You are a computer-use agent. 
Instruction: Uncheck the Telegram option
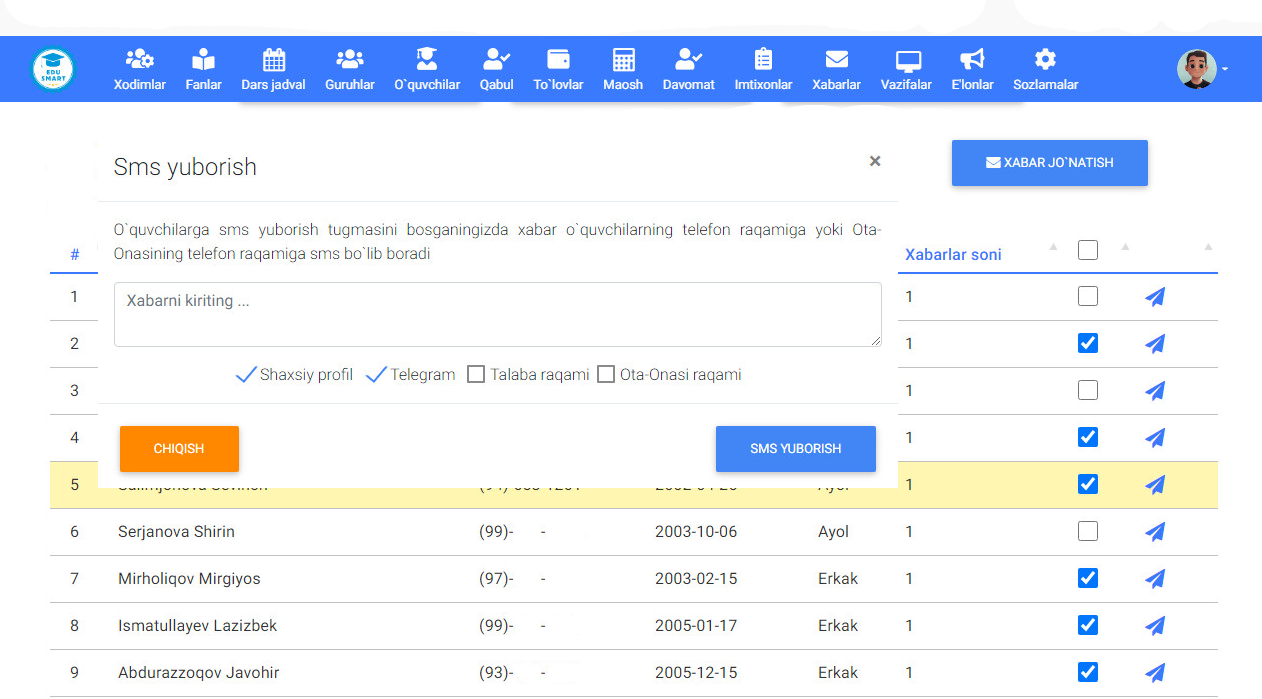(x=377, y=375)
